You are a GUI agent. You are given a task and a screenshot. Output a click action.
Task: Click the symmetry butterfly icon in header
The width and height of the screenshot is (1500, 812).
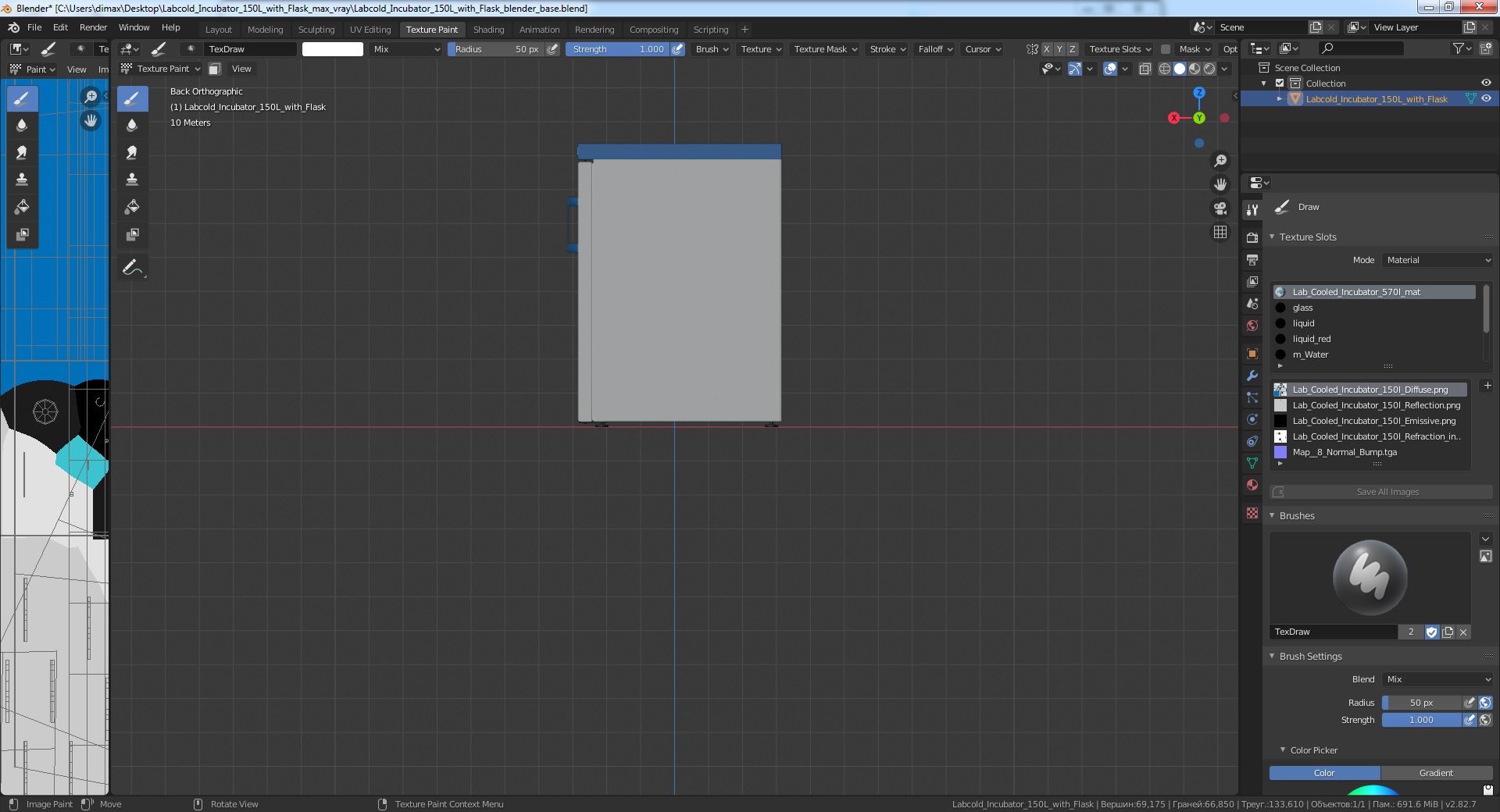[x=1032, y=49]
